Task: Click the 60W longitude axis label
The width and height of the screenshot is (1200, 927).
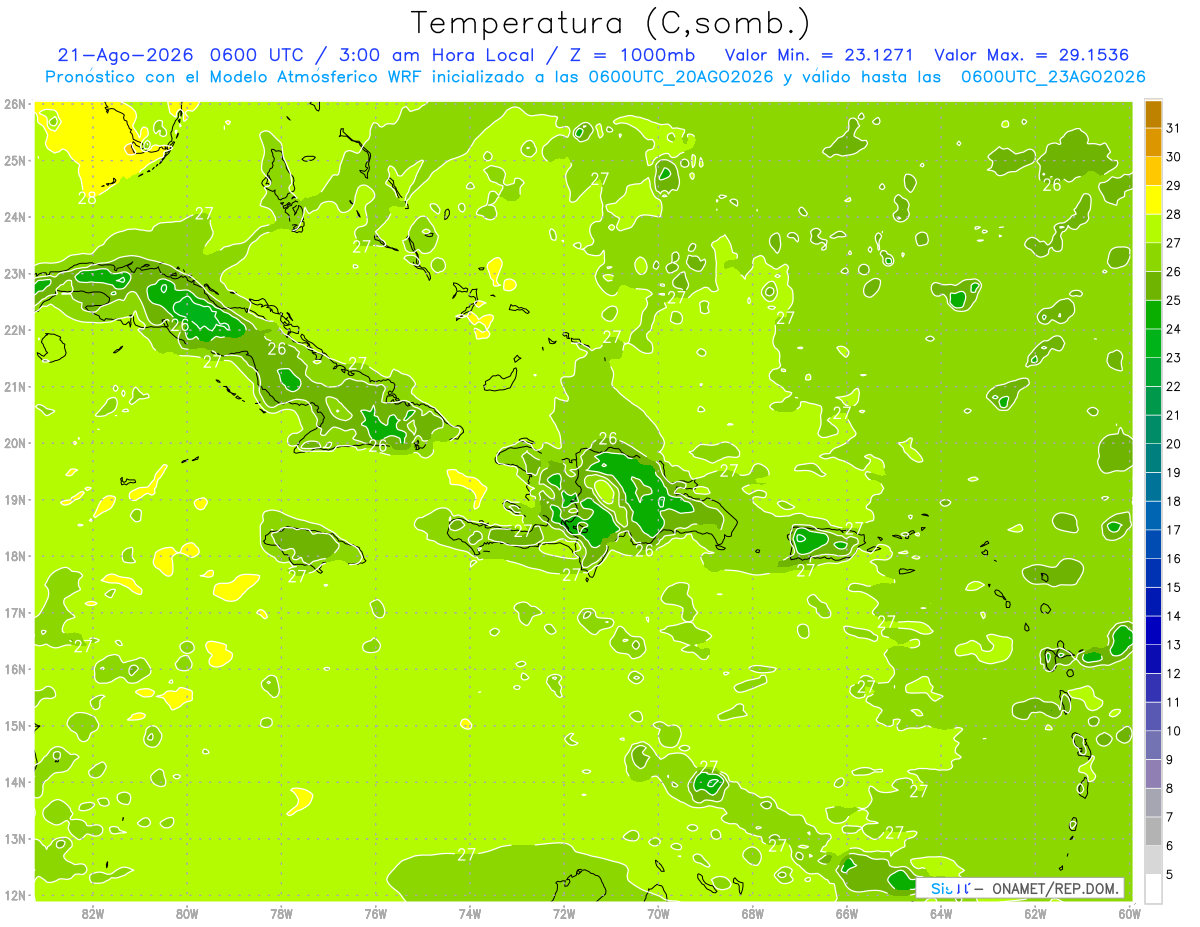Action: pos(1130,913)
